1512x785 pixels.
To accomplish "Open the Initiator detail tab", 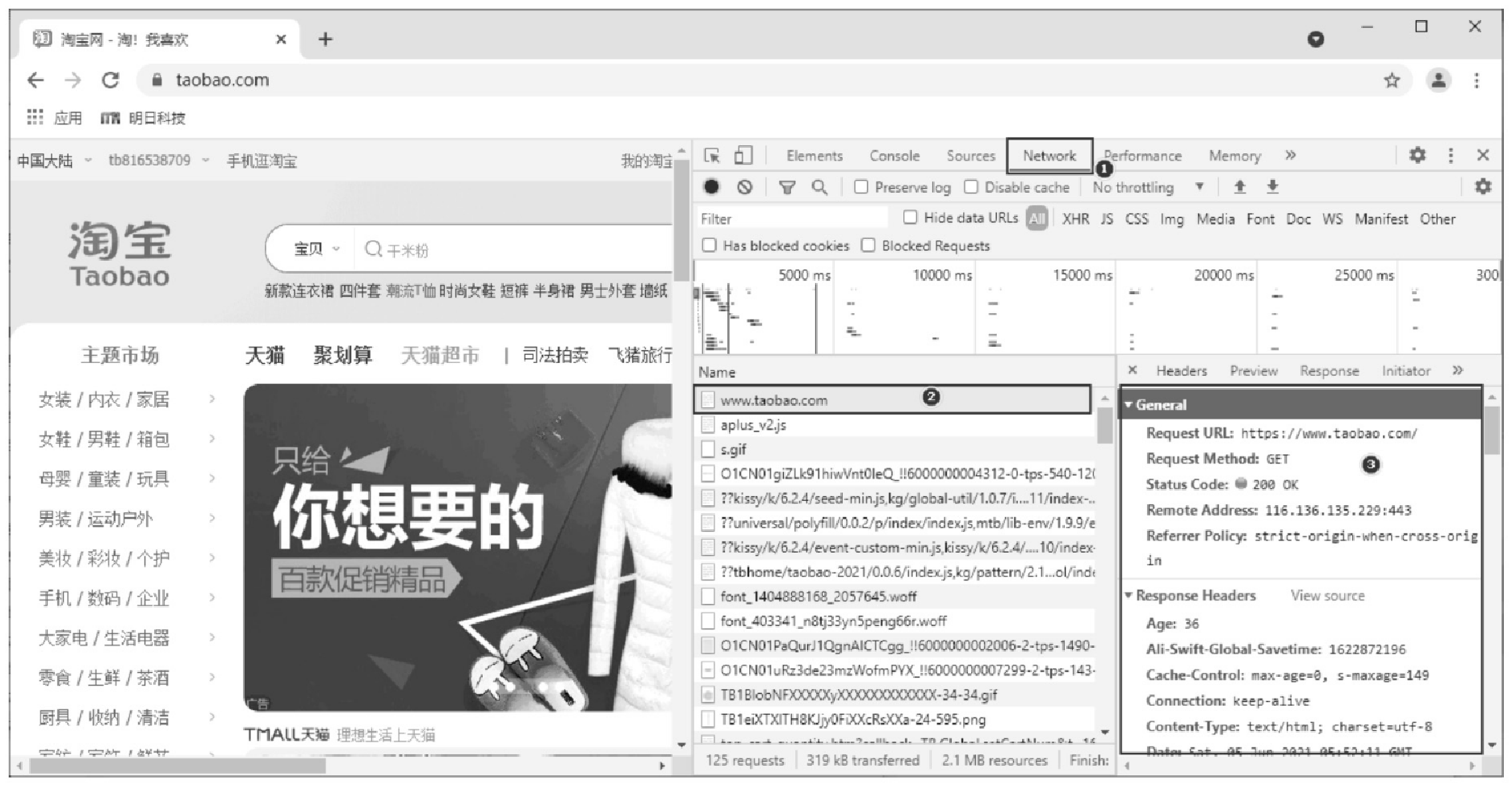I will pyautogui.click(x=1405, y=370).
